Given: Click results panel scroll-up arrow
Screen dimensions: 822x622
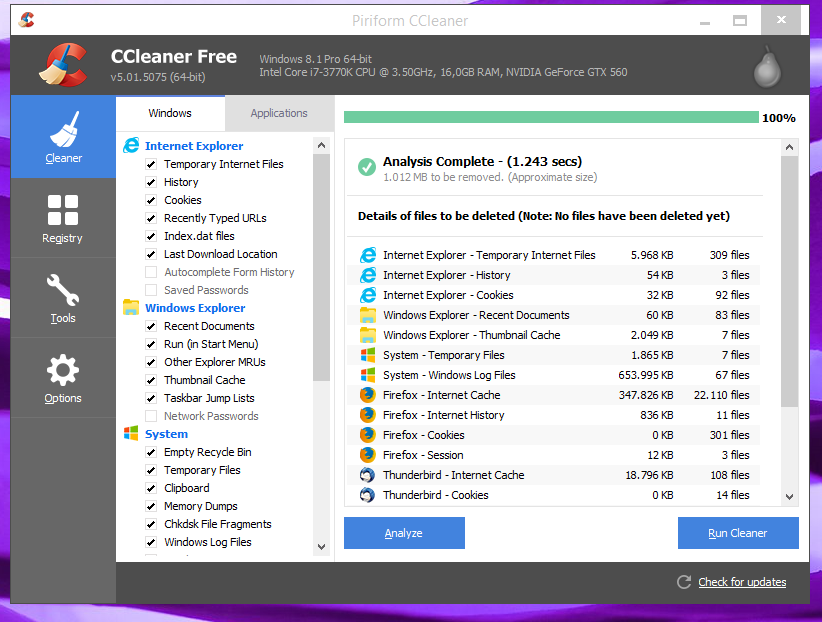Looking at the screenshot, I should coord(789,148).
